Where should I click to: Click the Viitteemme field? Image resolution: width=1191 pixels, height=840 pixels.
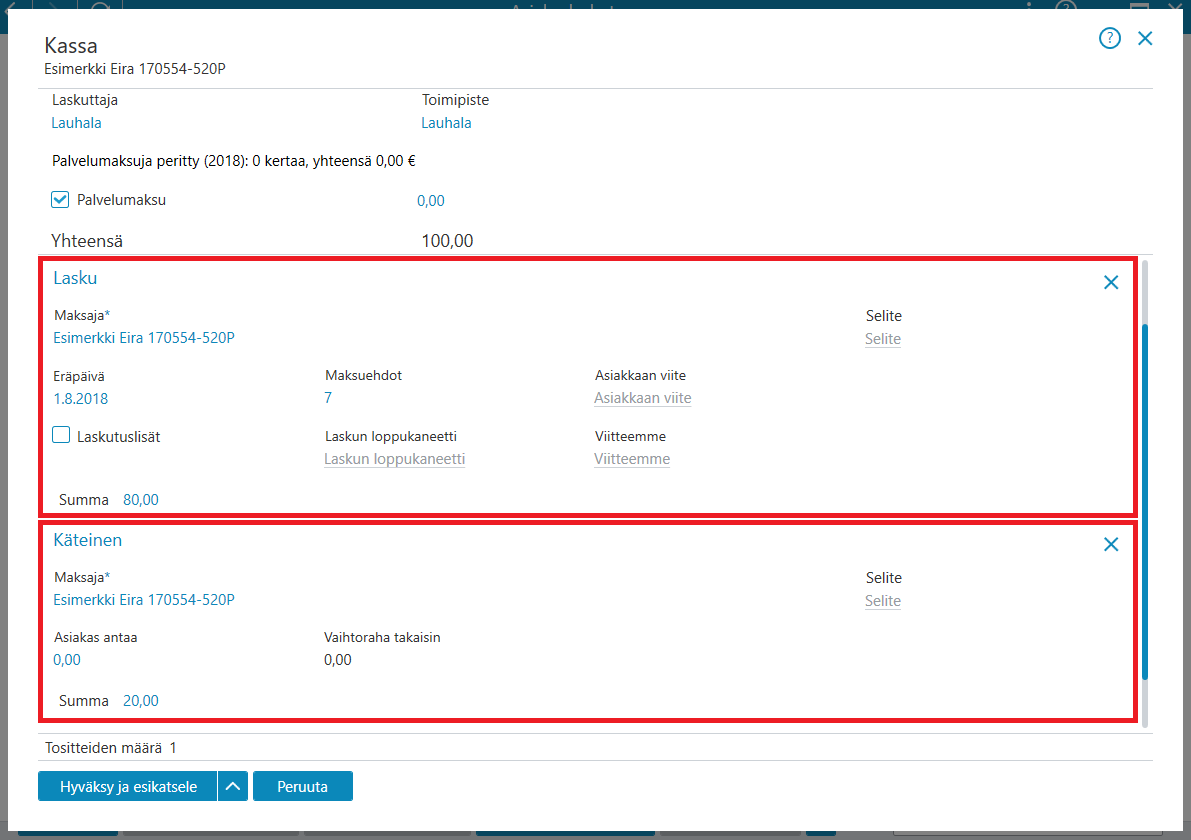632,459
